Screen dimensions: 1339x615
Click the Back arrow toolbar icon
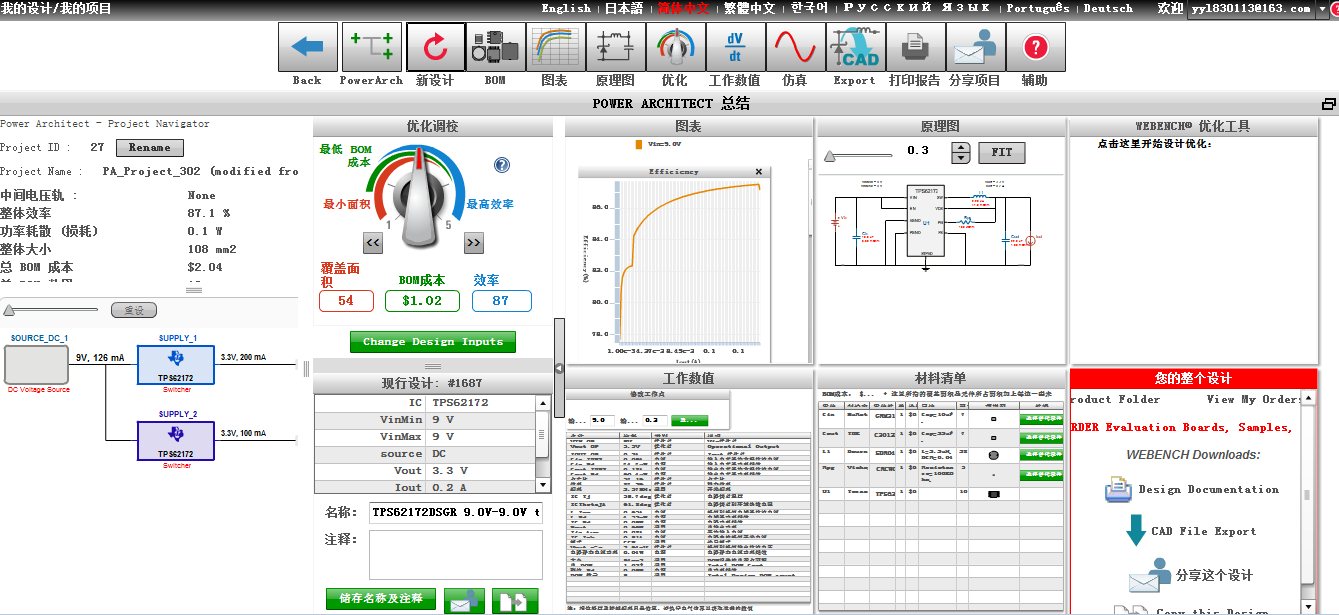click(x=307, y=47)
